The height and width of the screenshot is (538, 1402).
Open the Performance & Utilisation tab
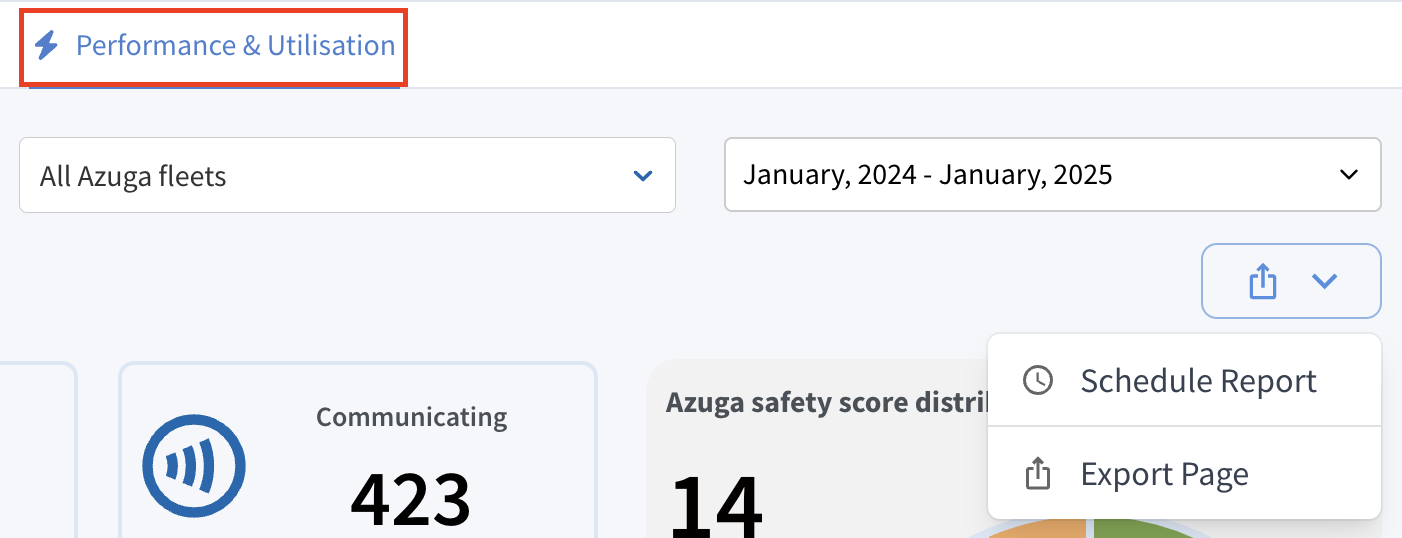[x=214, y=46]
